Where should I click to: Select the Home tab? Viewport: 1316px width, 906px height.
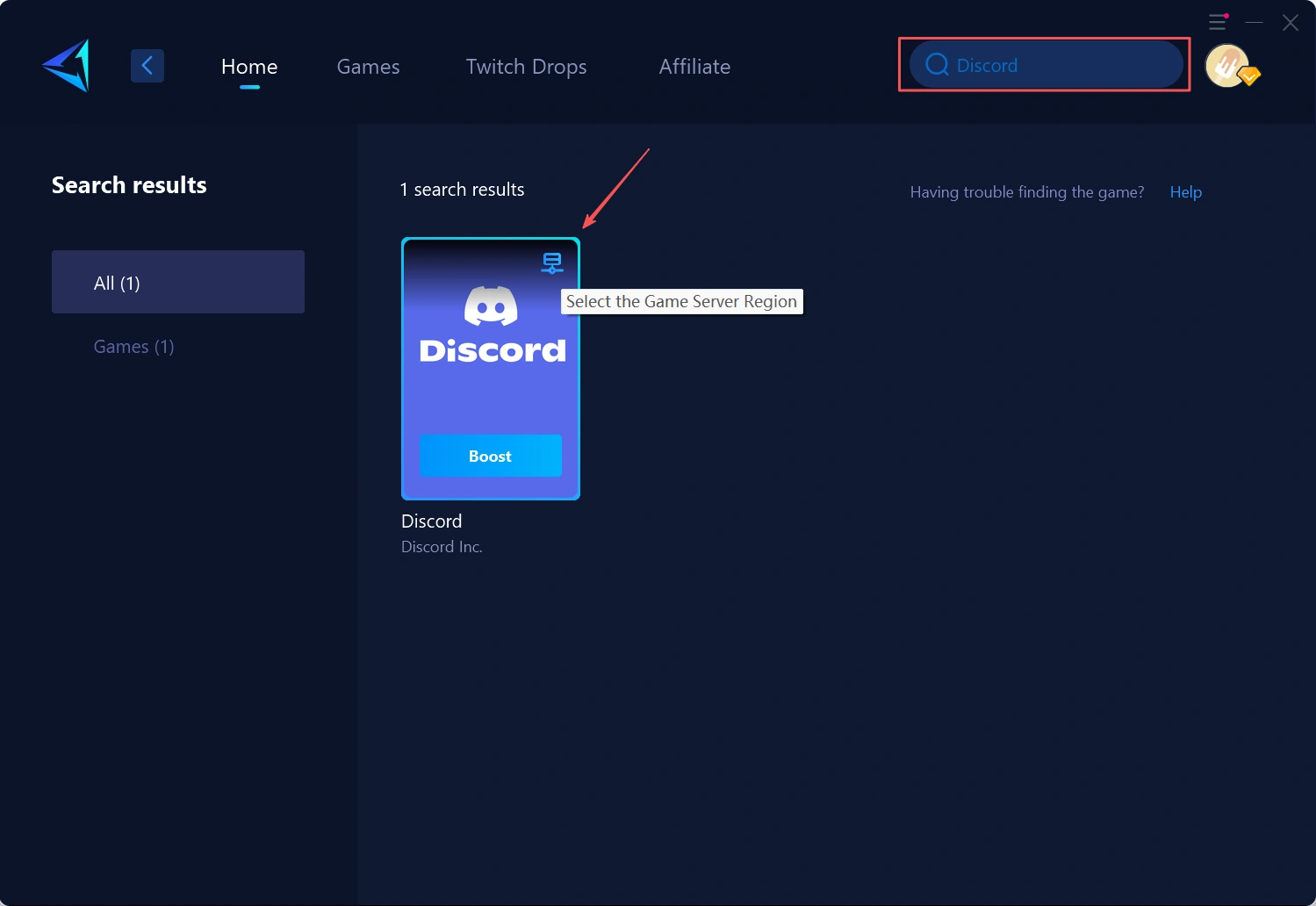[249, 66]
